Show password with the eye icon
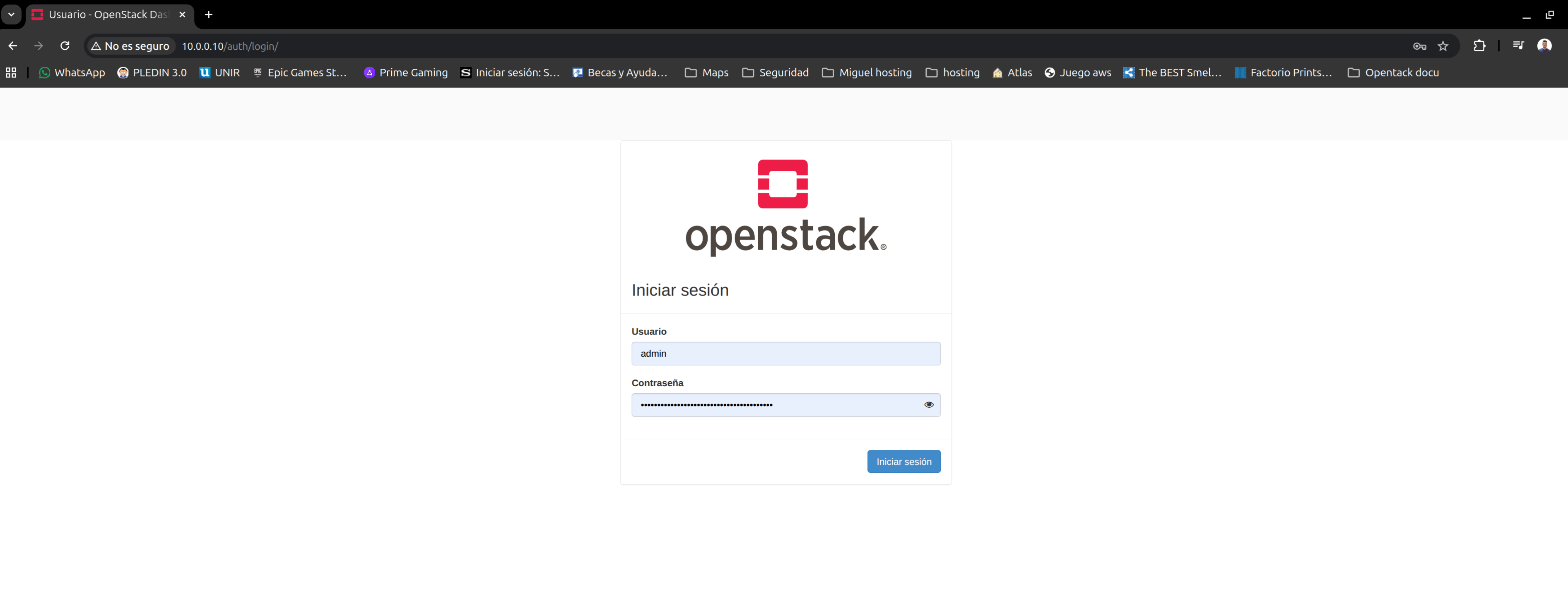The height and width of the screenshot is (612, 1568). click(928, 404)
